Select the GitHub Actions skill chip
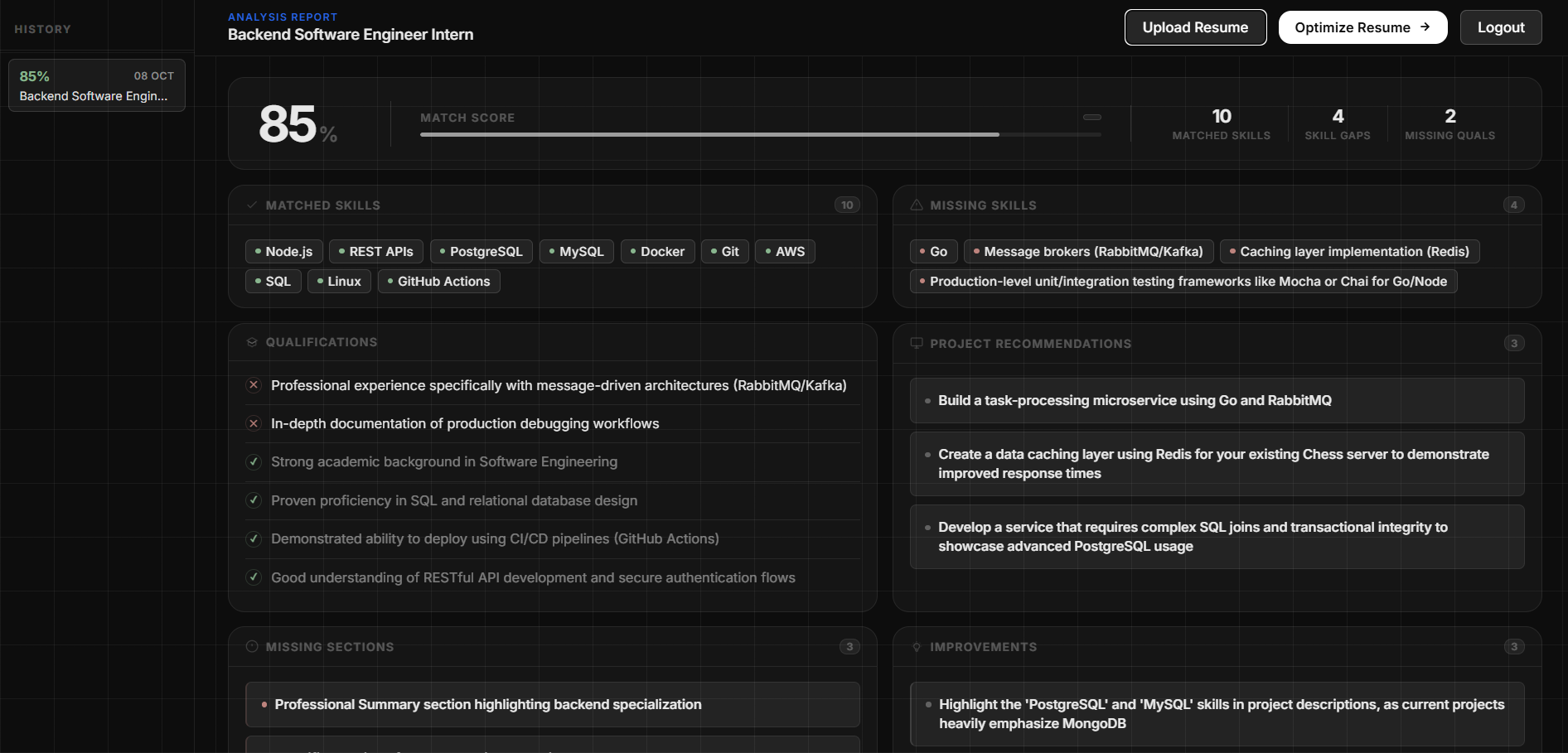Image resolution: width=1568 pixels, height=753 pixels. point(439,281)
